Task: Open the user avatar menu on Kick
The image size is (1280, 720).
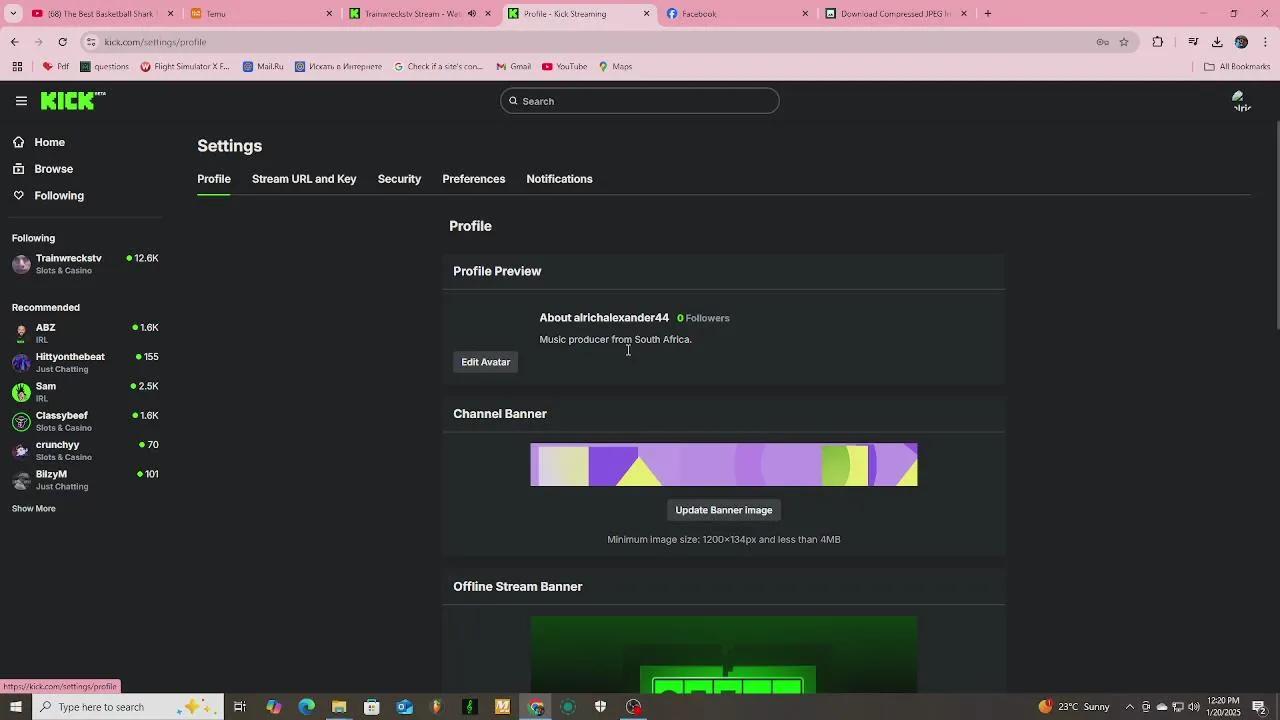Action: coord(1241,101)
